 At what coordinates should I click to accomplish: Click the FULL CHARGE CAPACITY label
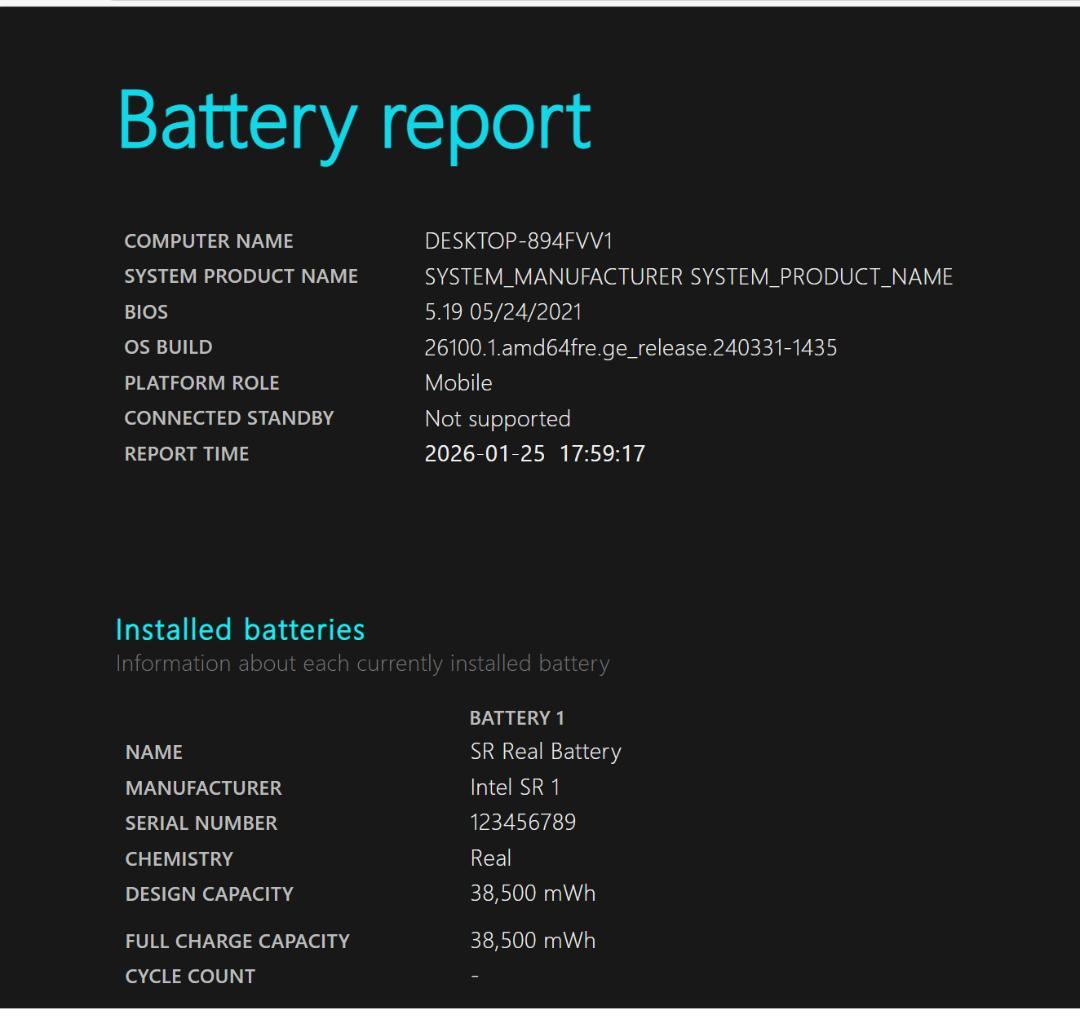[236, 942]
